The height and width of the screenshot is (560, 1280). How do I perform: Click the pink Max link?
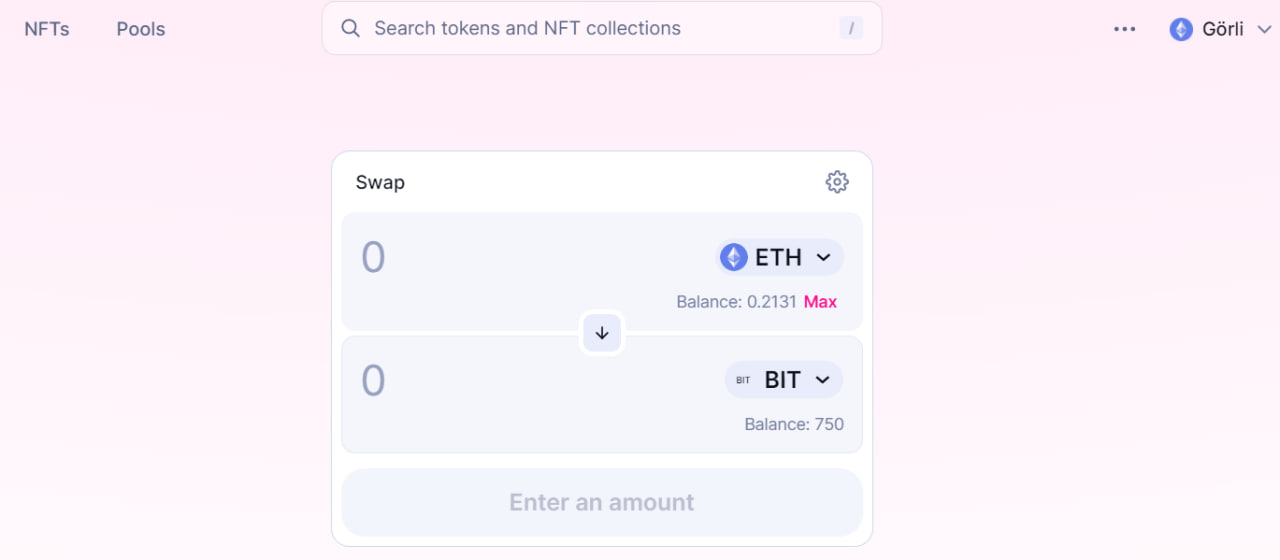click(820, 302)
